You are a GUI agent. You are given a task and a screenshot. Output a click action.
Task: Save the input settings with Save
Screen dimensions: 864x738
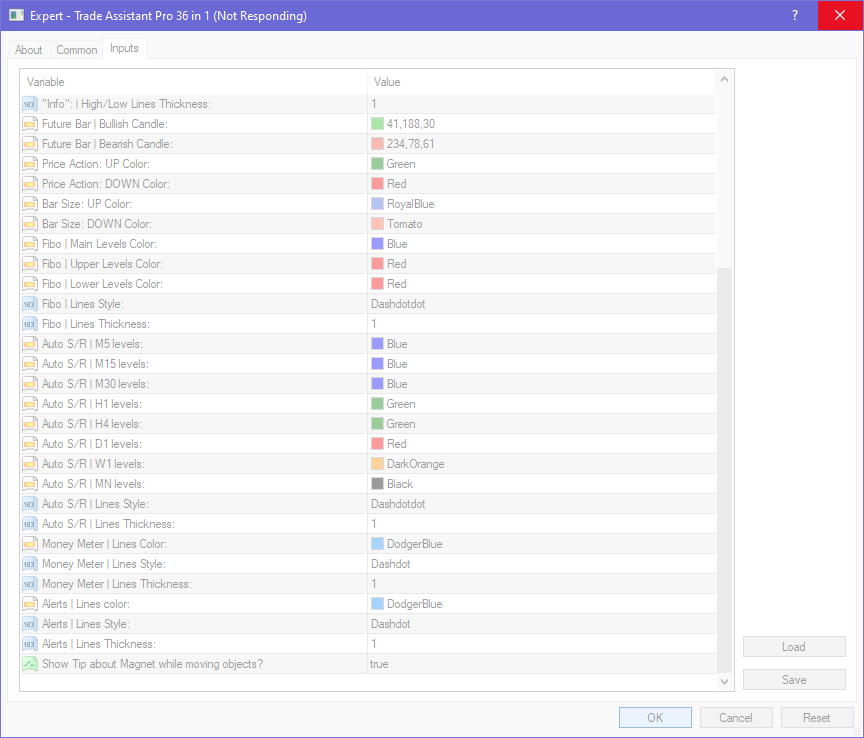[x=794, y=680]
